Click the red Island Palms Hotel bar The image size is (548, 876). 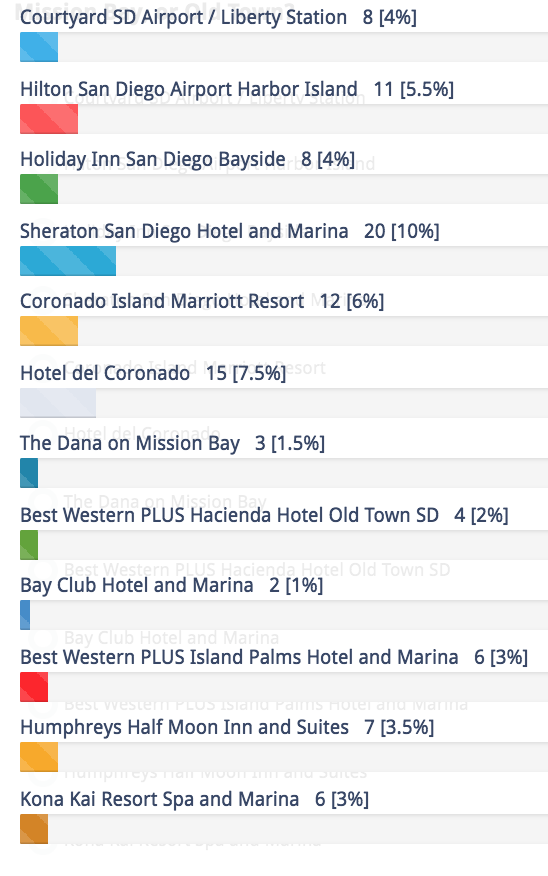pos(34,687)
